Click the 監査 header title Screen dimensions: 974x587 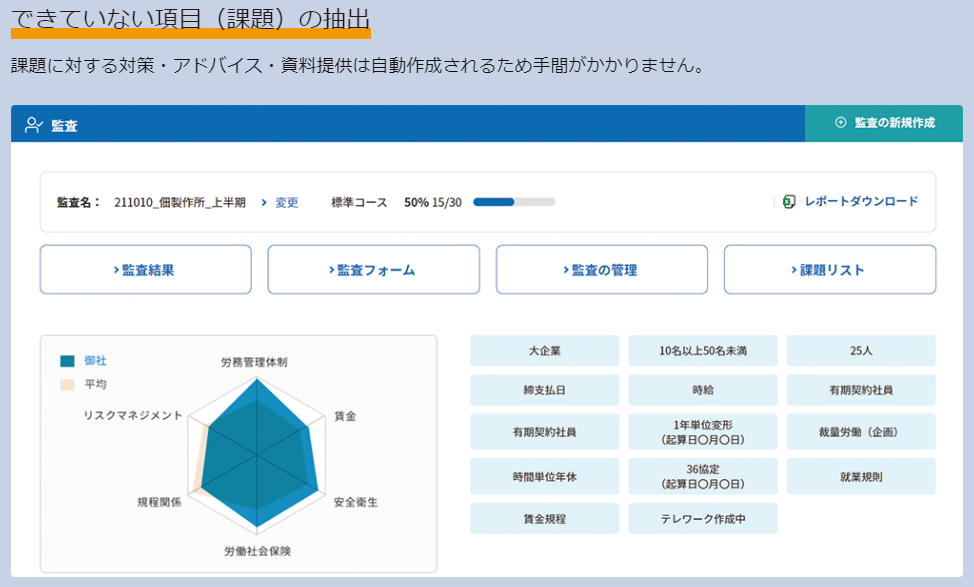(64, 125)
